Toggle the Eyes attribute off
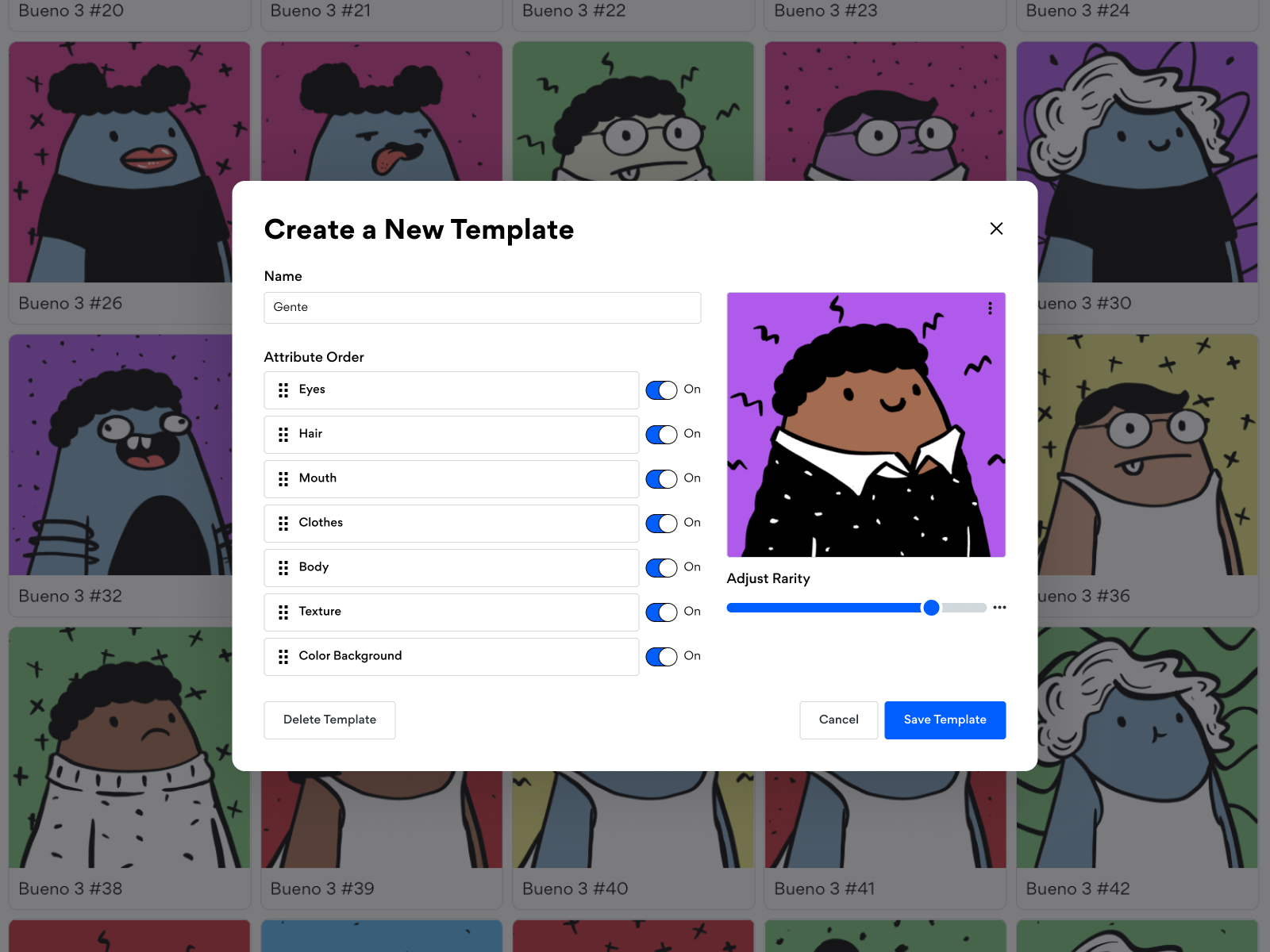 pyautogui.click(x=661, y=390)
